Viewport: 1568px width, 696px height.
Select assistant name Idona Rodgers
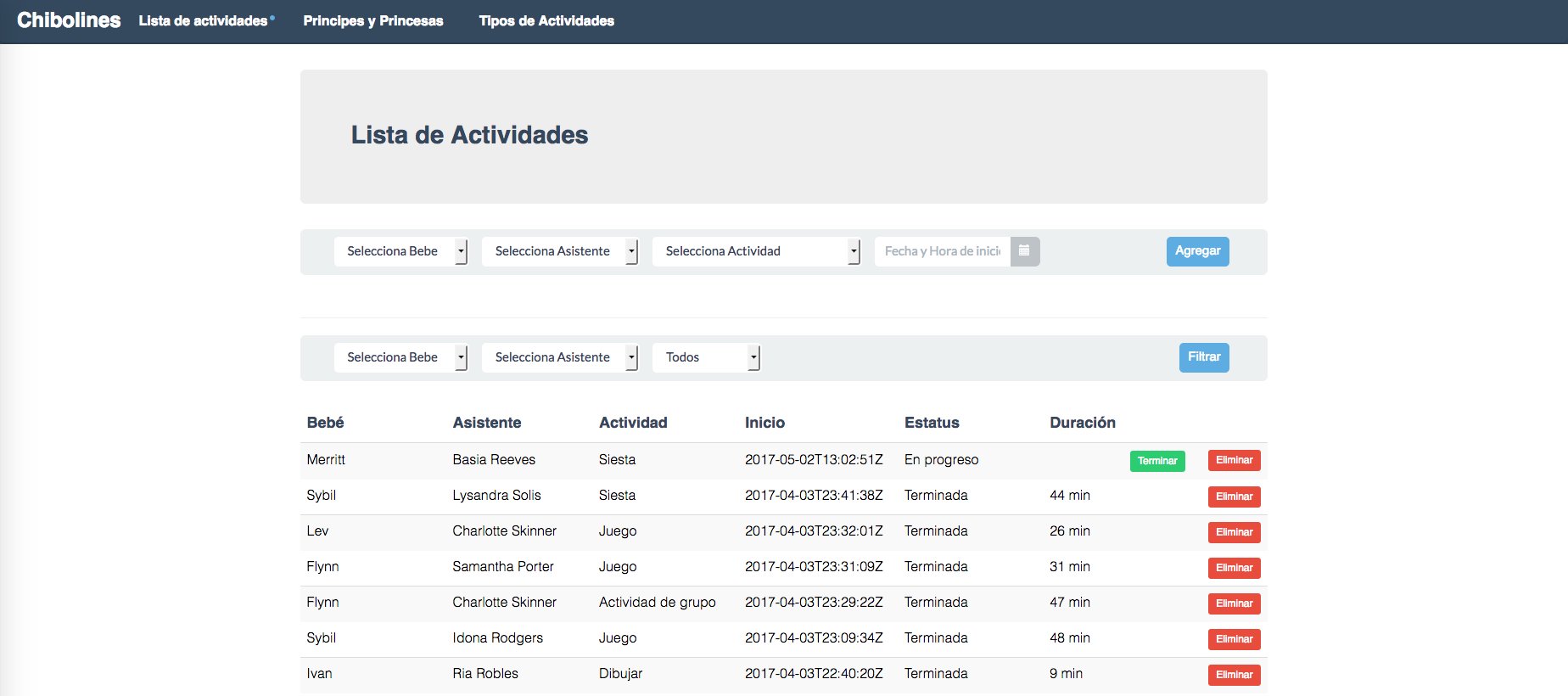(x=497, y=638)
